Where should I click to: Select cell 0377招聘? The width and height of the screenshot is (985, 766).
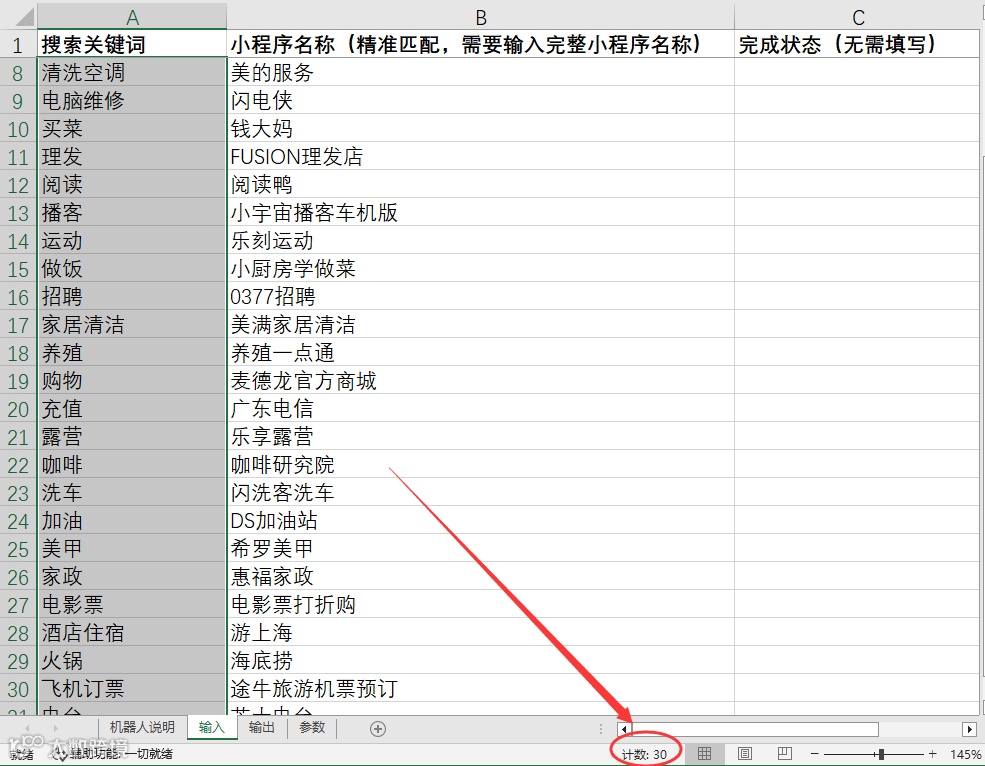[x=481, y=297]
